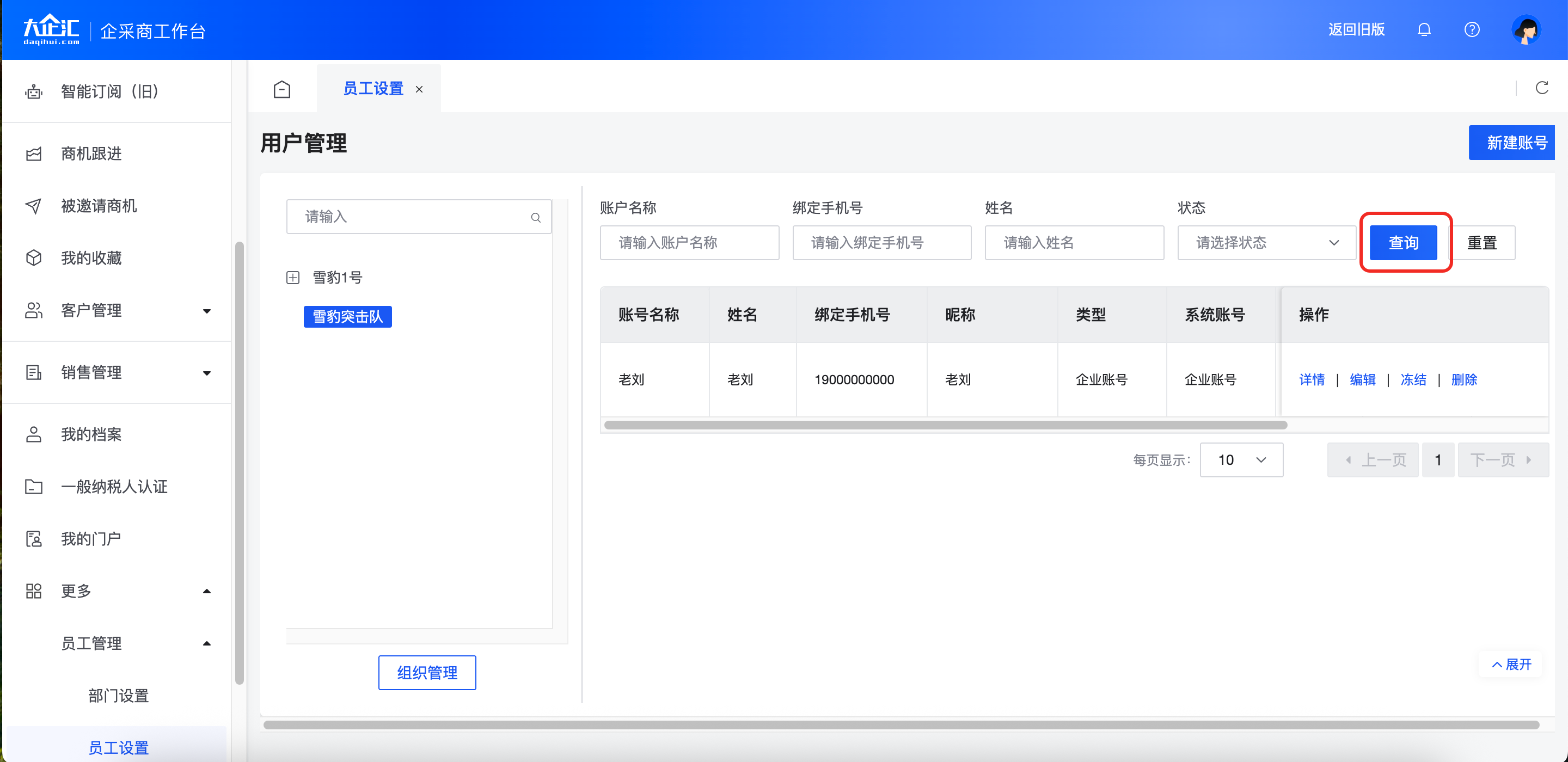Image resolution: width=1568 pixels, height=762 pixels.
Task: Focus the 请输入账户名称 field
Action: click(689, 243)
